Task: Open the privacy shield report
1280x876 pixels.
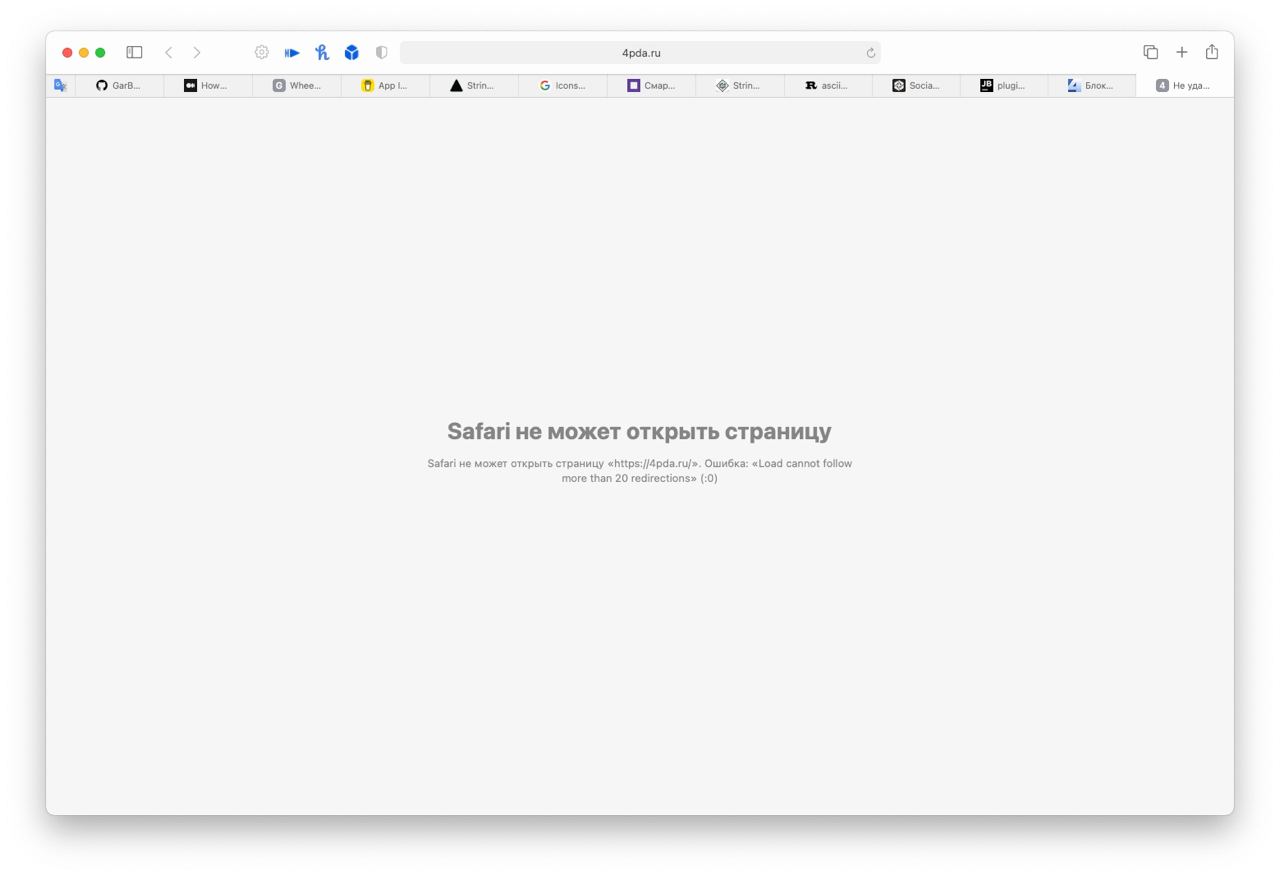Action: coord(381,52)
